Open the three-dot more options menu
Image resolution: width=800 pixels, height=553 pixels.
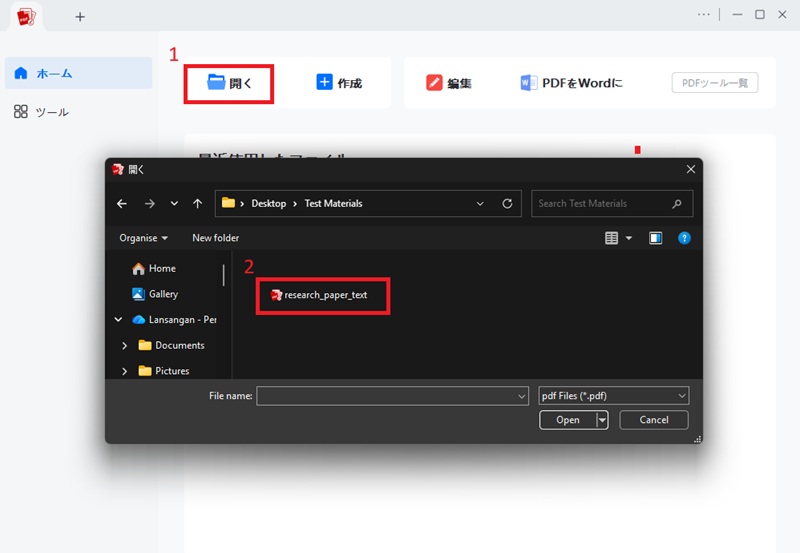[704, 14]
